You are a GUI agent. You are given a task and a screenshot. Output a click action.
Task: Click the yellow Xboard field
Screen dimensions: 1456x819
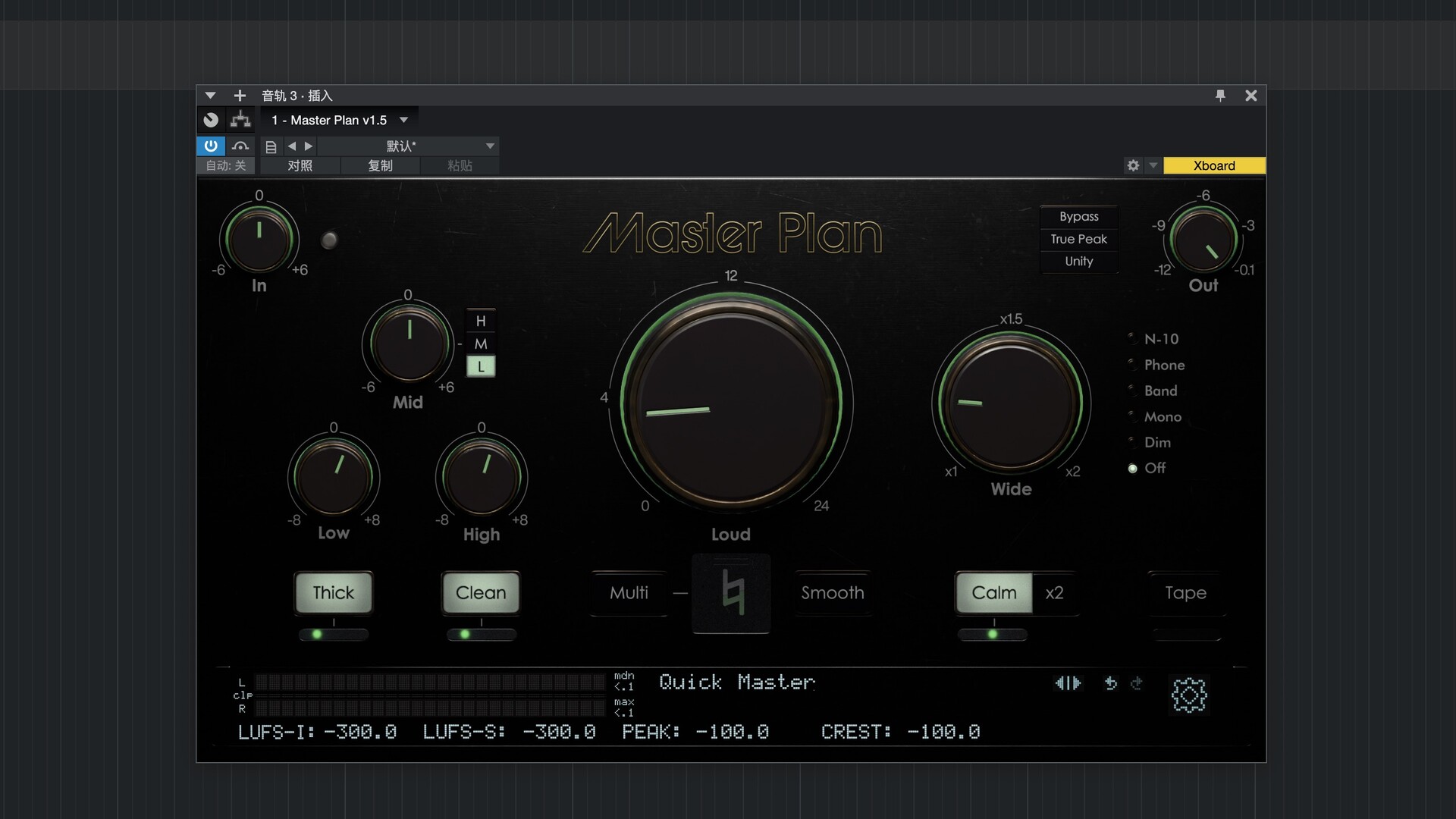(x=1214, y=165)
